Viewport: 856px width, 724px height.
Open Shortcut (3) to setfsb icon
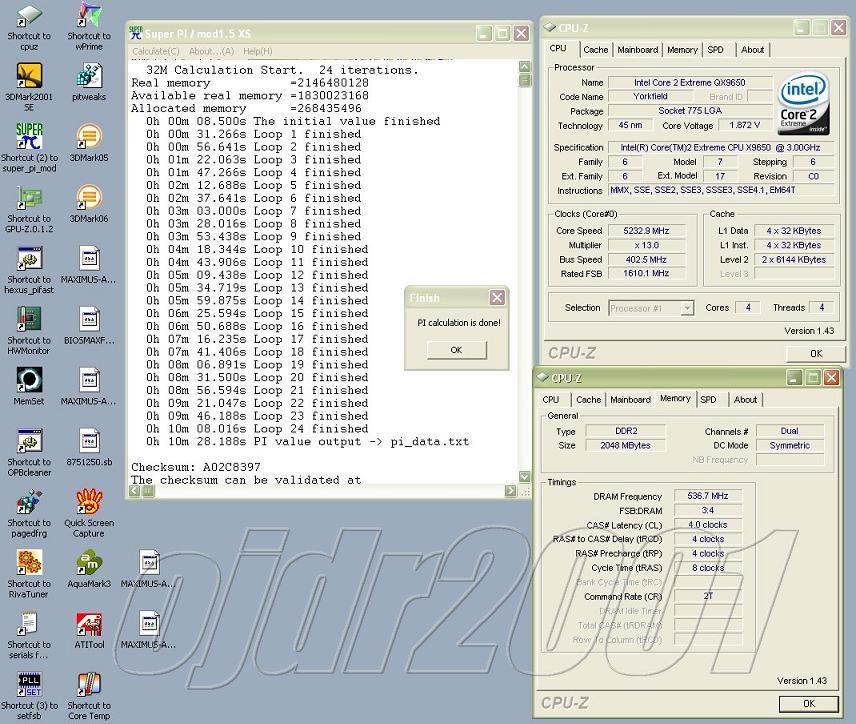tap(29, 697)
